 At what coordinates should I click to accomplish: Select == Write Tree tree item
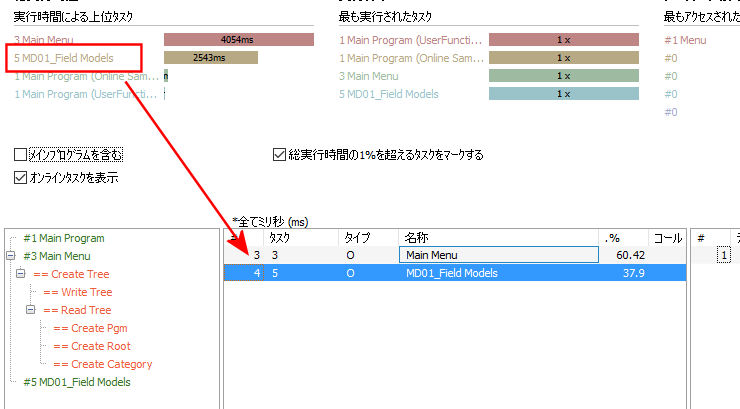tap(78, 292)
